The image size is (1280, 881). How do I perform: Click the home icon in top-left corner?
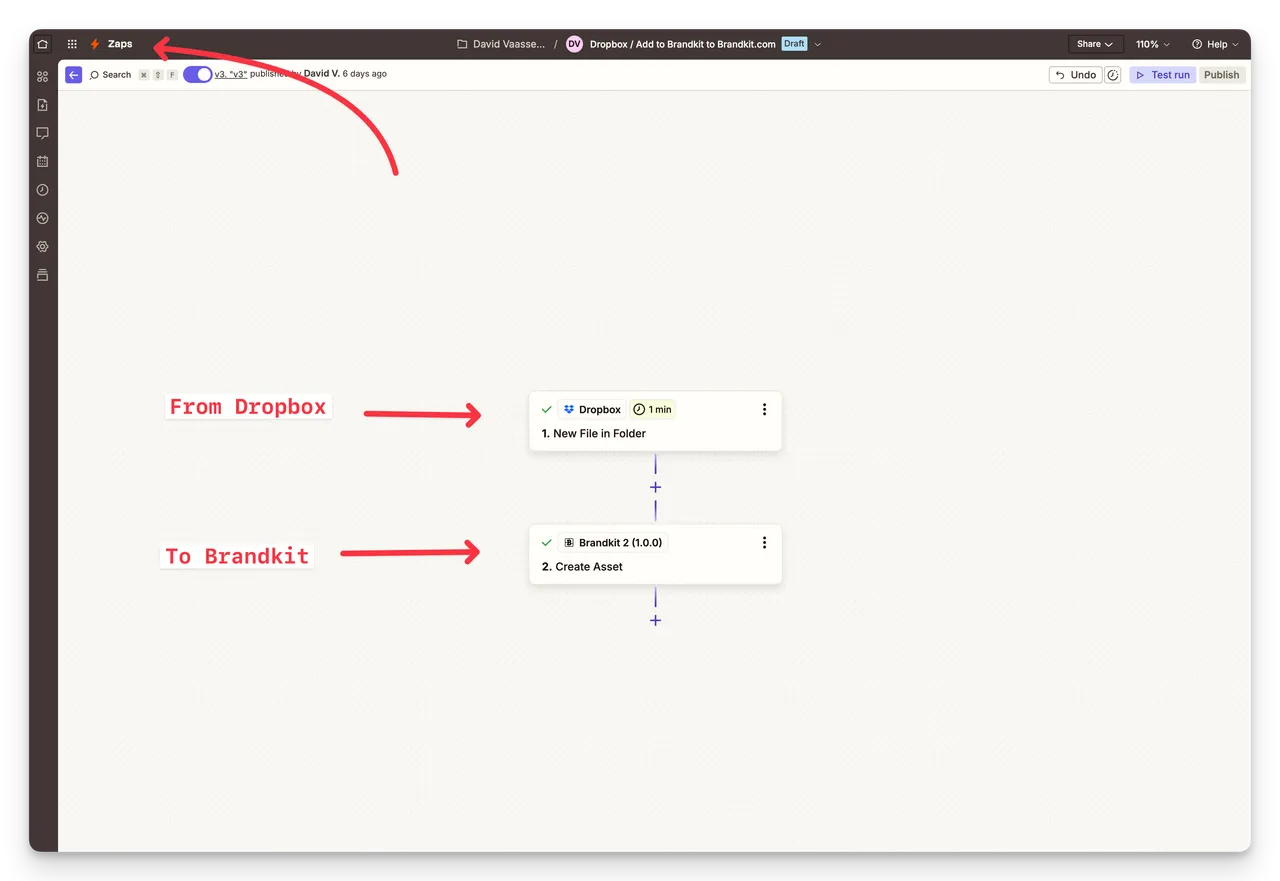click(42, 44)
